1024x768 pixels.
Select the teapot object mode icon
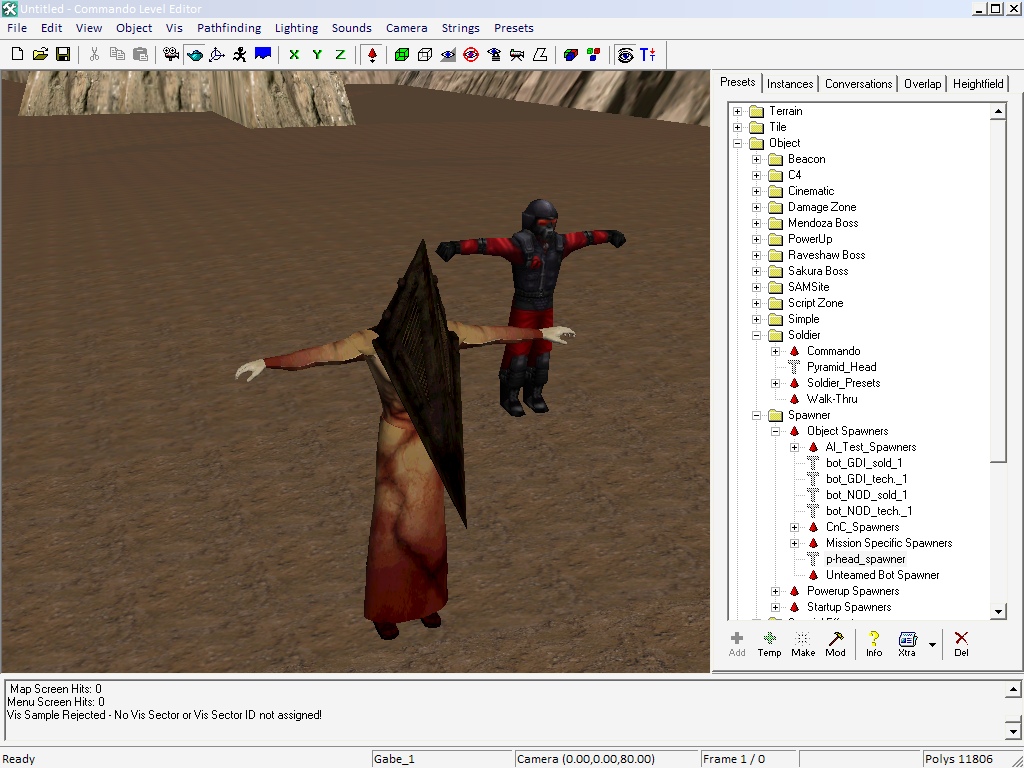point(194,54)
